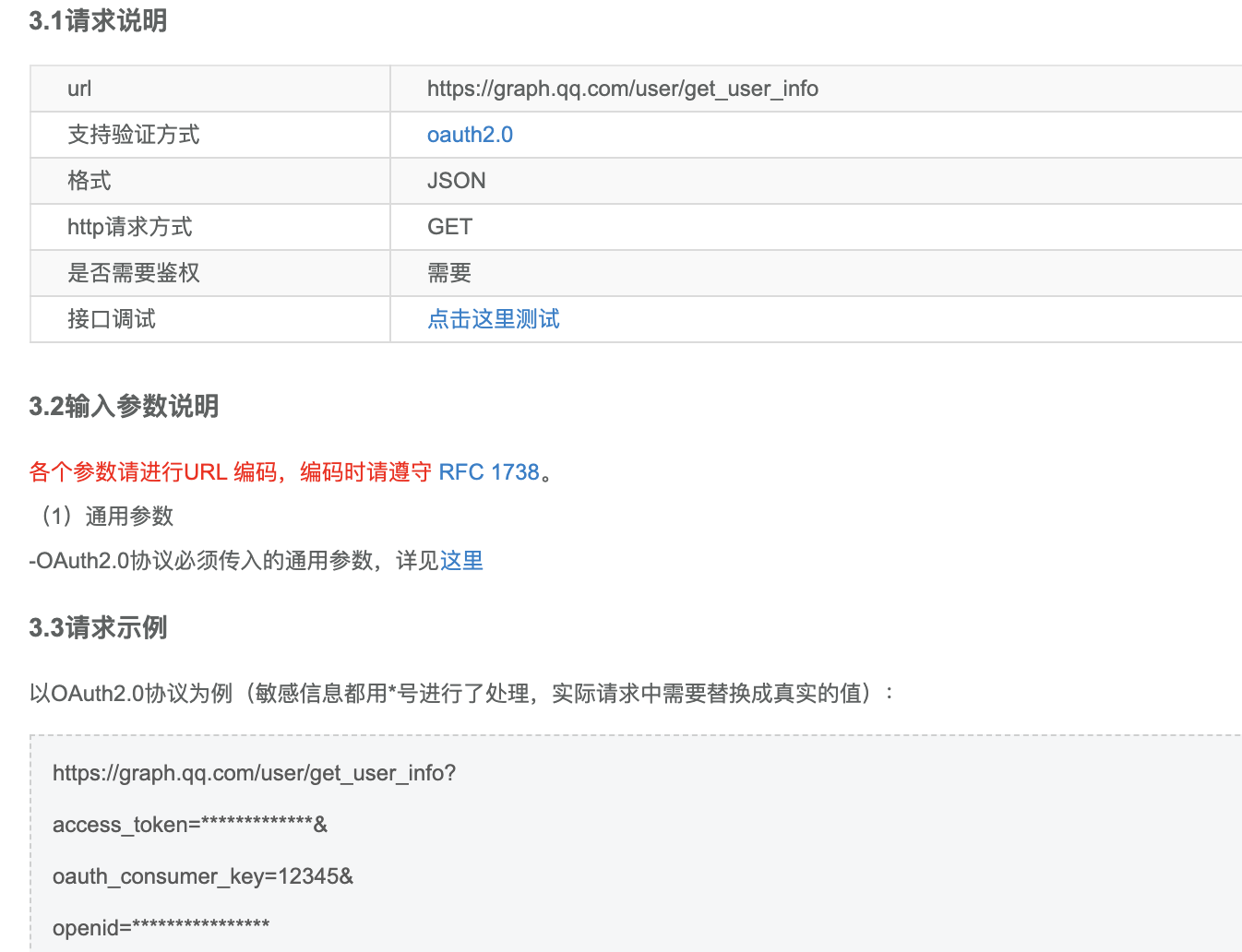The height and width of the screenshot is (952, 1242).
Task: Click the oauth_consumer_key=12345& line
Action: [x=203, y=876]
